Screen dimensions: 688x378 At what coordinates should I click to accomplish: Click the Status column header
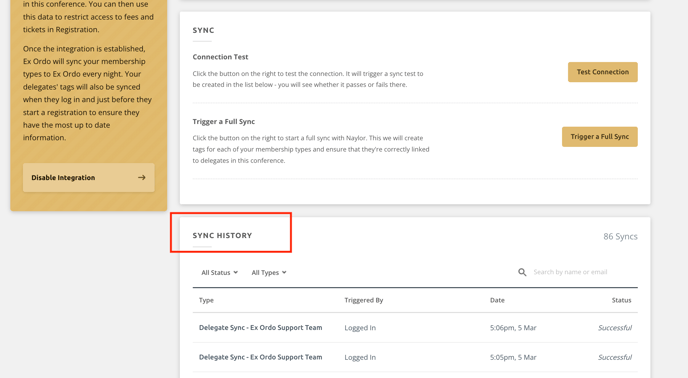tap(621, 300)
